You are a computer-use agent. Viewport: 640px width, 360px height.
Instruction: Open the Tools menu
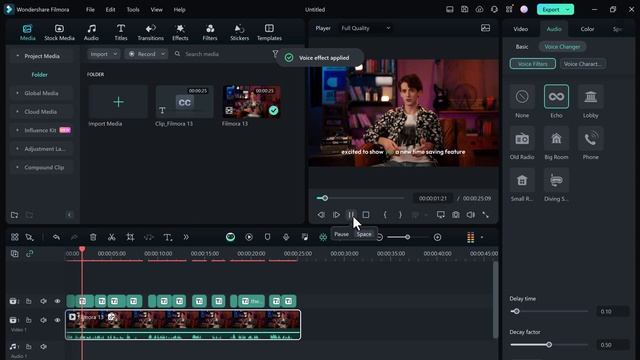[133, 9]
